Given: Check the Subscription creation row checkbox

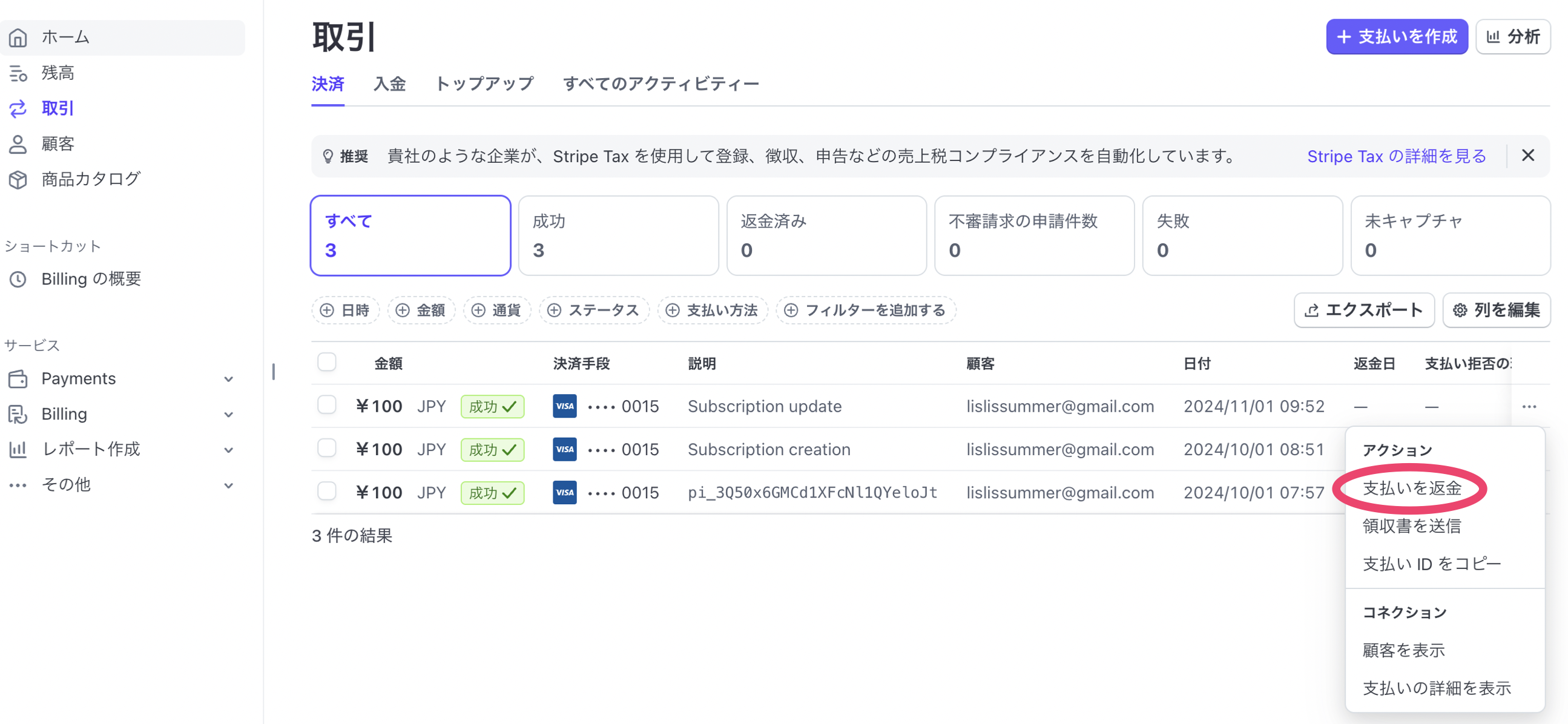Looking at the screenshot, I should click(327, 449).
